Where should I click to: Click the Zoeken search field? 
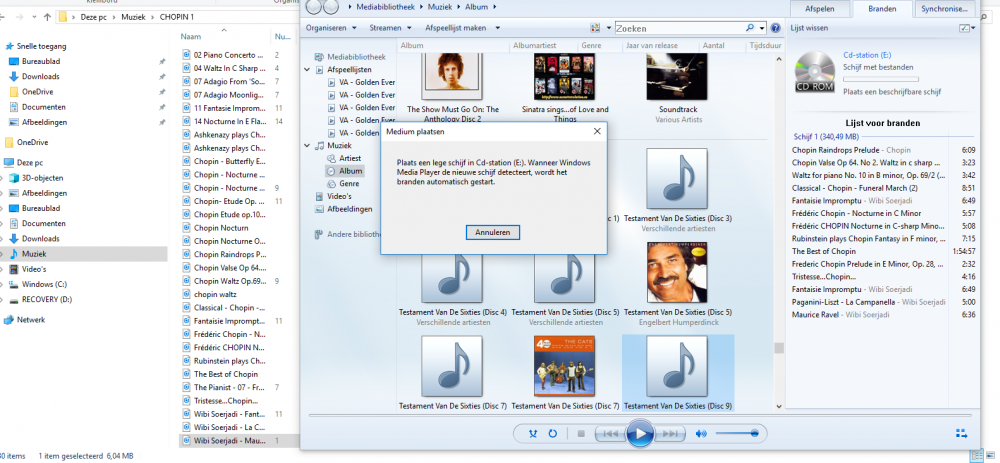682,28
